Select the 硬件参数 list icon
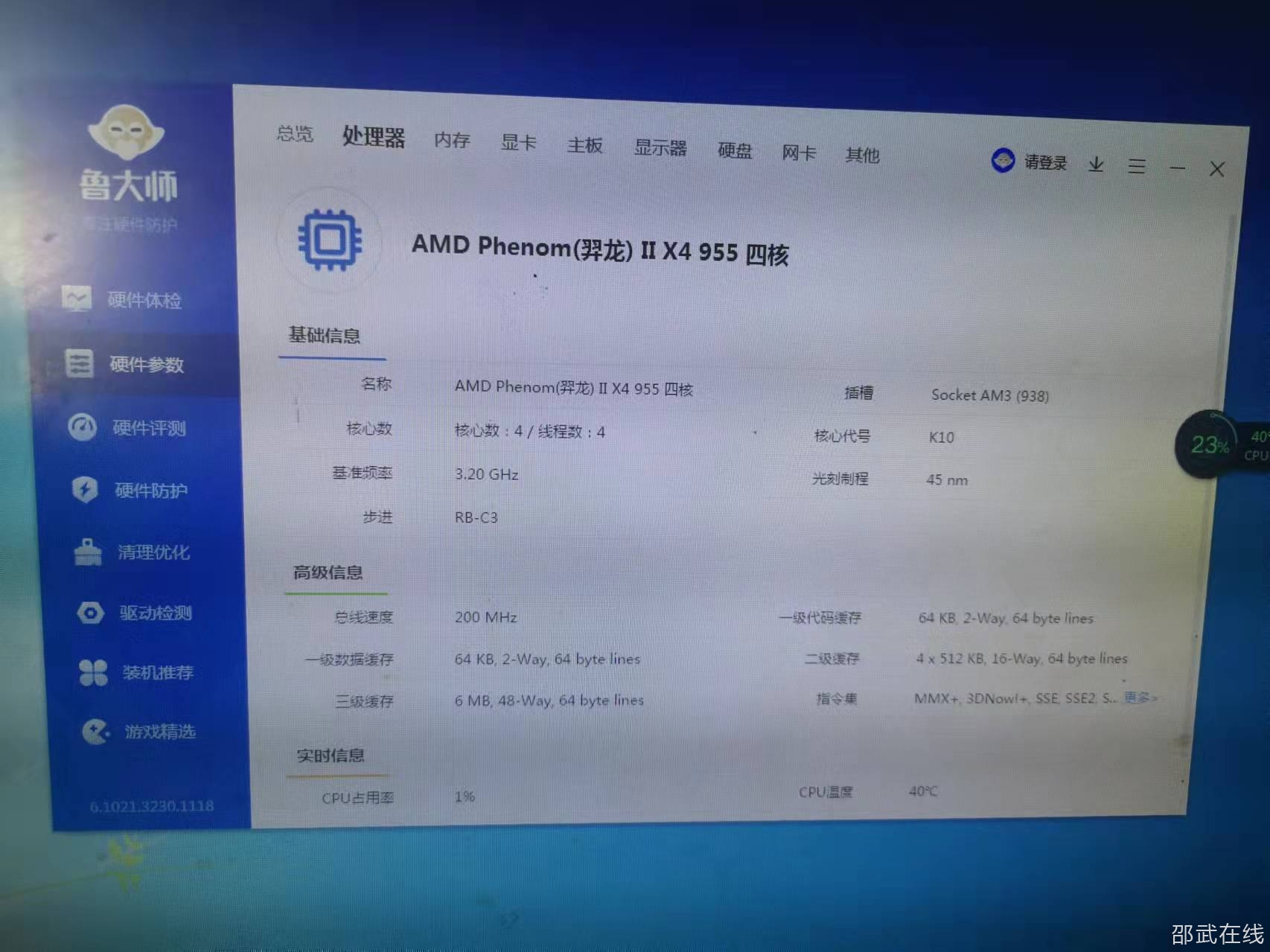1270x952 pixels. click(79, 363)
